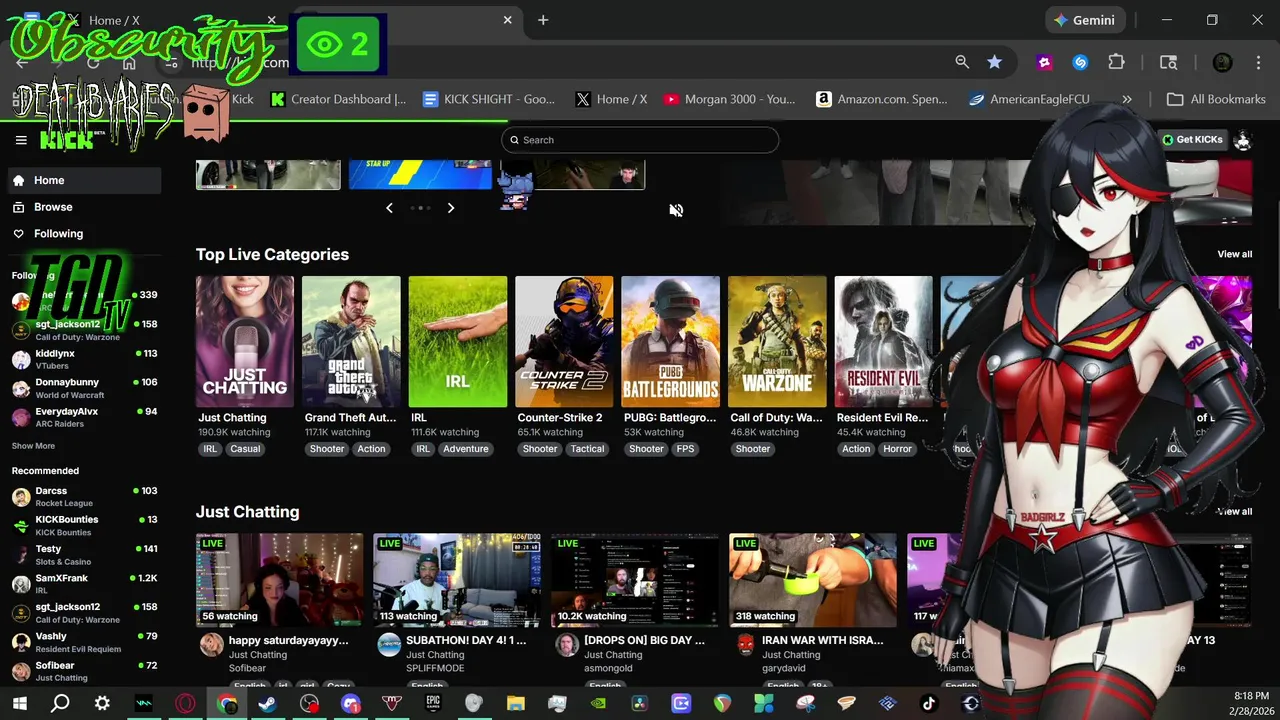Click Tactical tag under Counter-Strike 2
The height and width of the screenshot is (720, 1280).
[587, 449]
